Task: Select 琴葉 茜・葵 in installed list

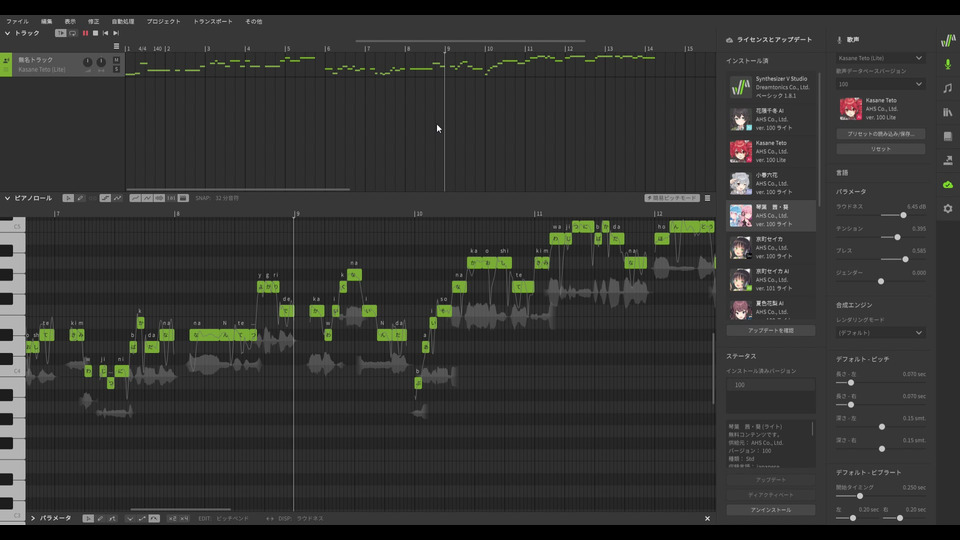Action: click(771, 216)
